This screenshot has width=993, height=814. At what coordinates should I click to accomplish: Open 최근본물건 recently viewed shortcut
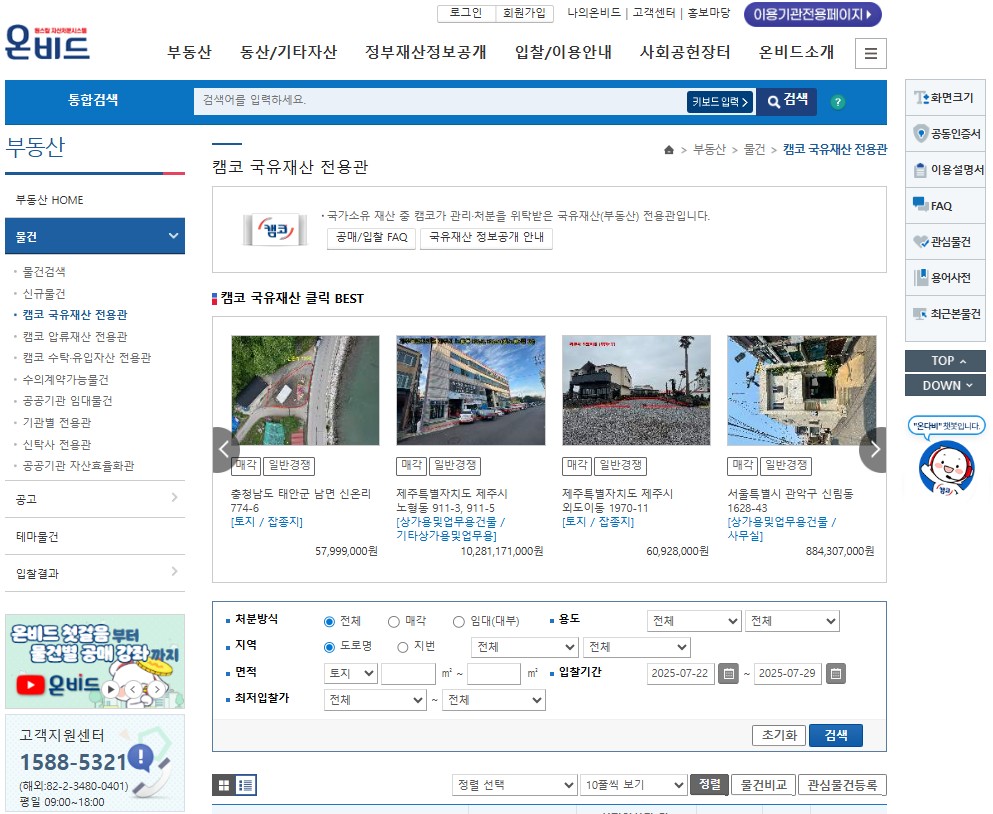point(945,314)
